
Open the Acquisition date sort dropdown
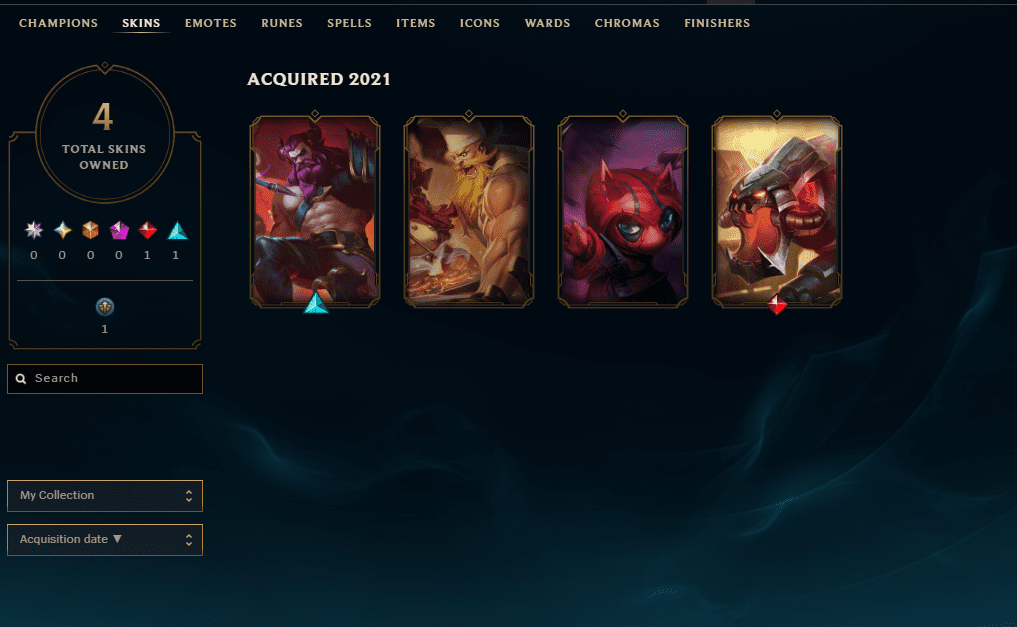click(104, 539)
